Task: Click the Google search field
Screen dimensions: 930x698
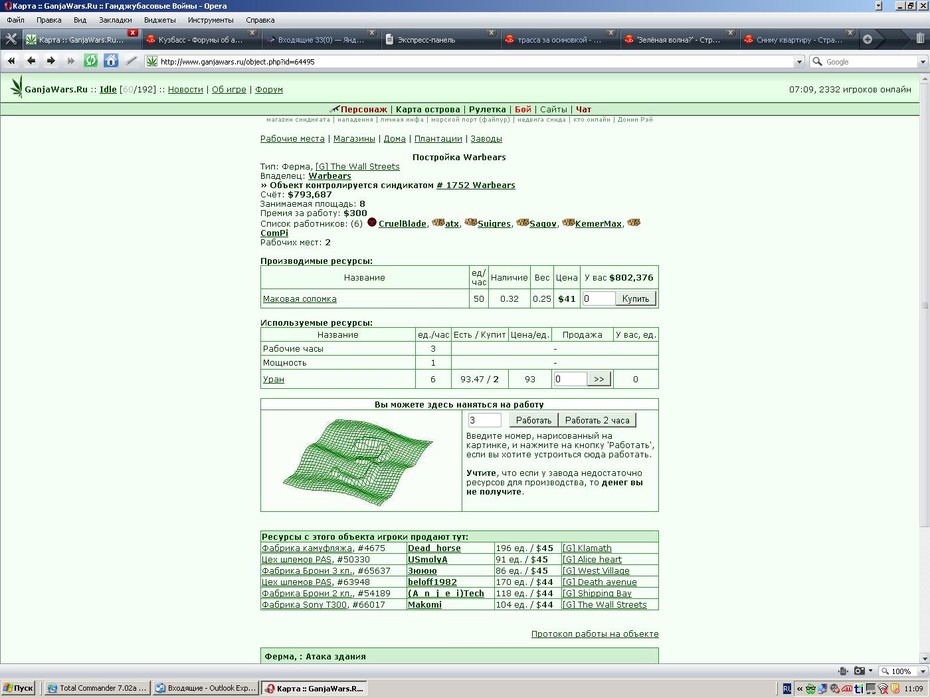Action: pos(870,62)
